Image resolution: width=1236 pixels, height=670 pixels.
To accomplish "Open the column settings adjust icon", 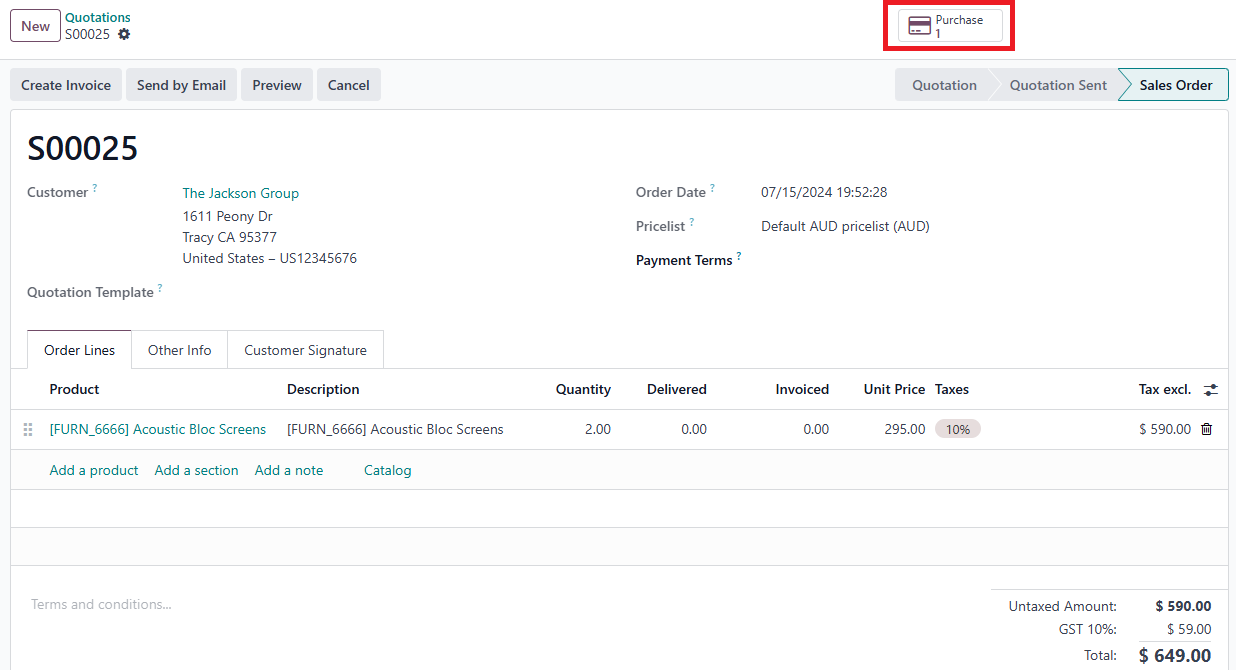I will 1211,390.
